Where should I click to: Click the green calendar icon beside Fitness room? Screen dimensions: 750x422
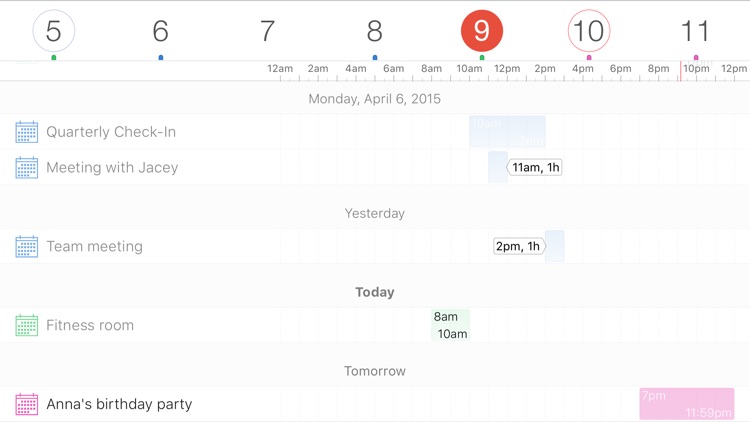27,325
